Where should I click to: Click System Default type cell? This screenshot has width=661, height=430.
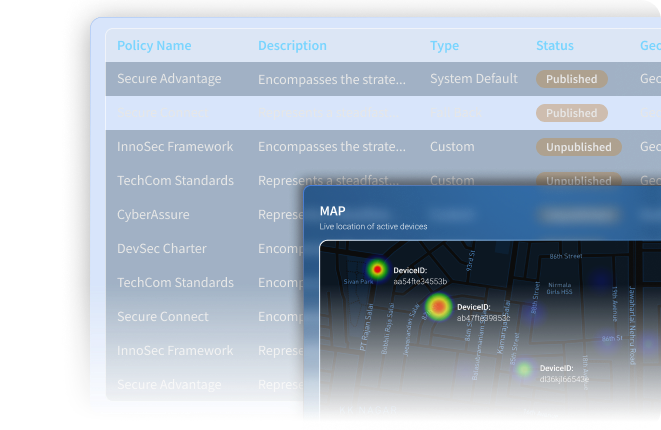pos(474,79)
